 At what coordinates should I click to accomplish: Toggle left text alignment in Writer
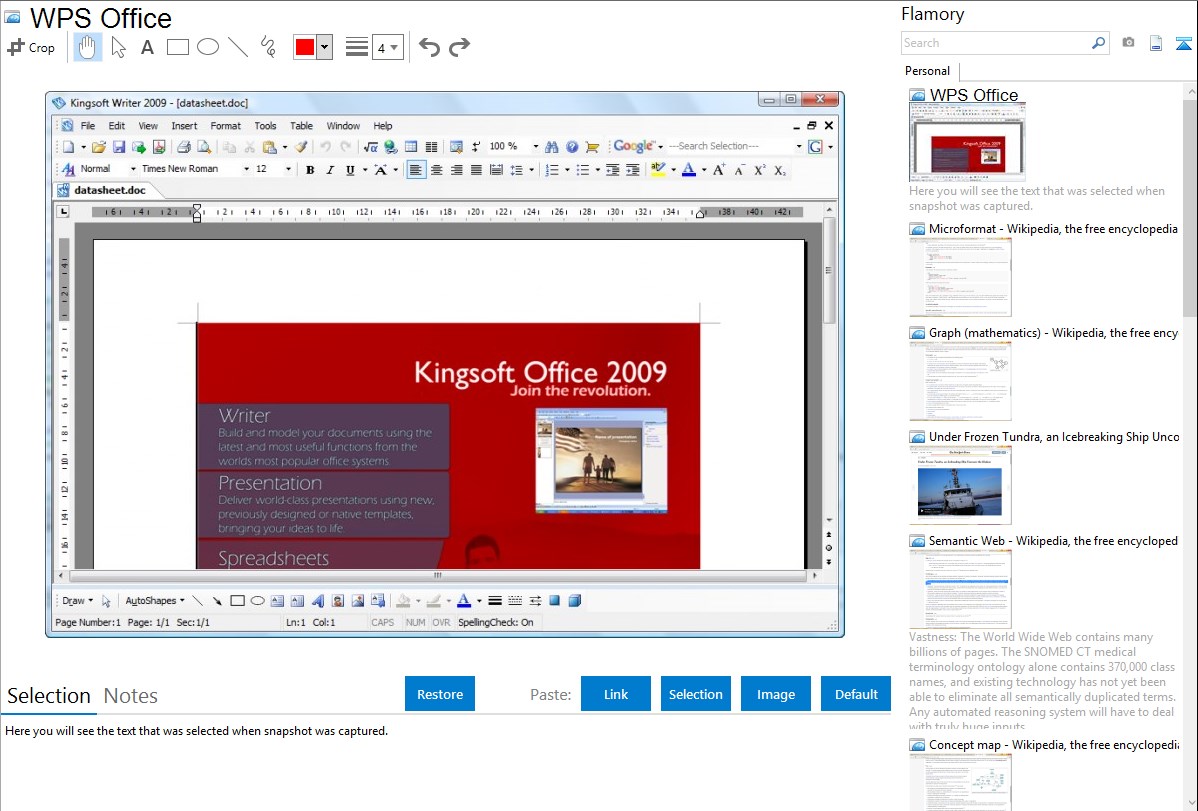tap(416, 170)
